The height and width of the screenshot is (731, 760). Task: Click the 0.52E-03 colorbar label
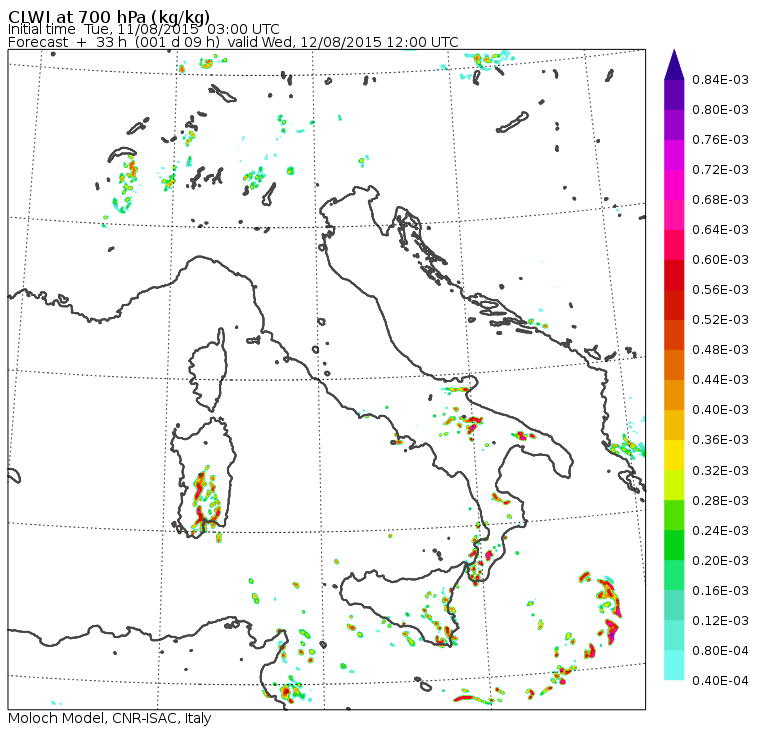click(720, 320)
